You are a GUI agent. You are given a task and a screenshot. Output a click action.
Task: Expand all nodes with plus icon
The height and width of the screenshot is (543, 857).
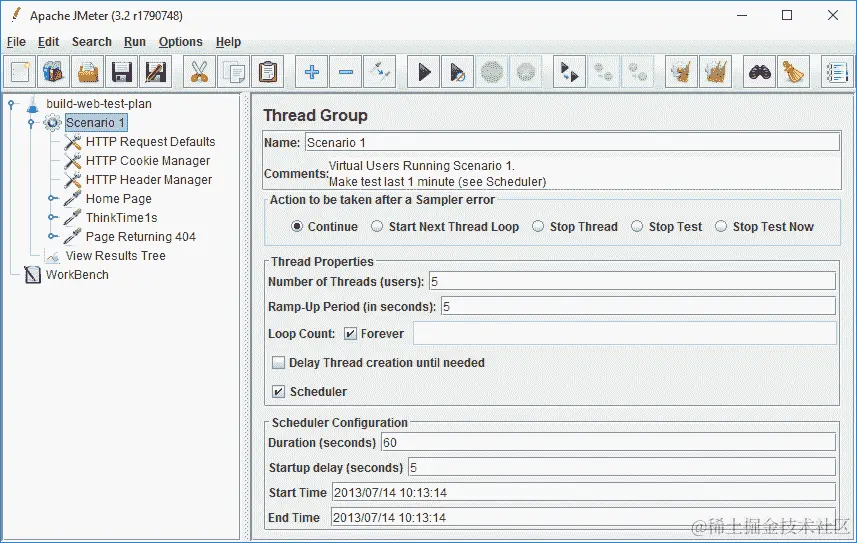[x=312, y=72]
